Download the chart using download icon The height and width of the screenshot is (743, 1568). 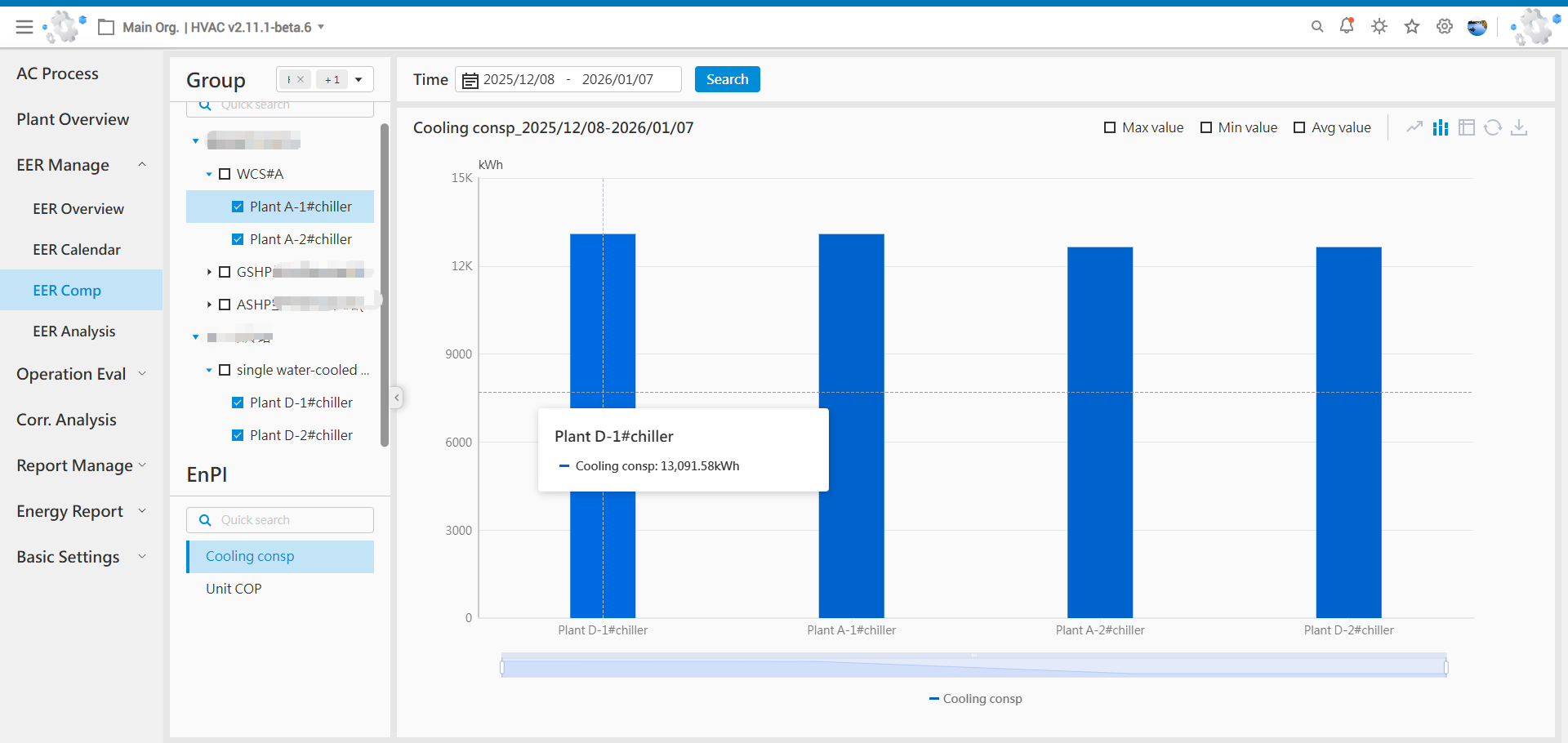click(1519, 127)
